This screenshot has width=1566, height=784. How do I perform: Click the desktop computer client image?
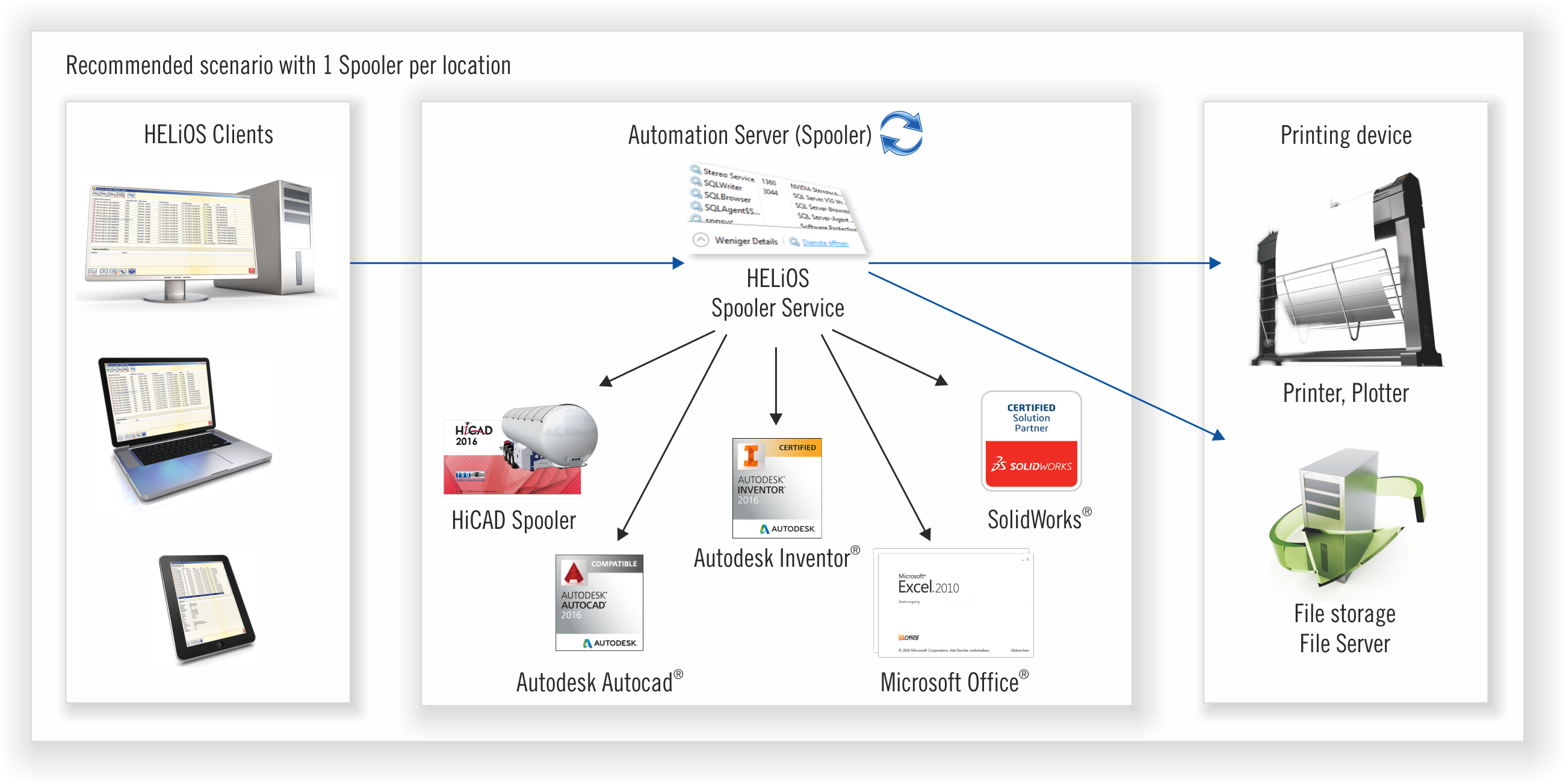tap(200, 242)
